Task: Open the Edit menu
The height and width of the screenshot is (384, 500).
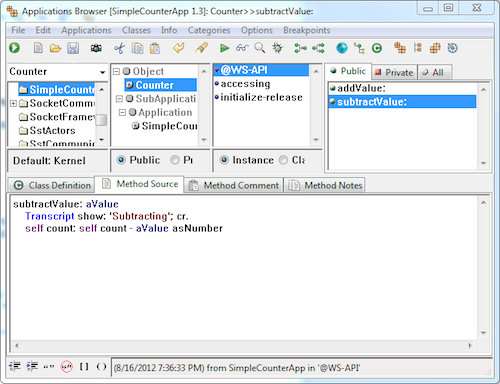Action: click(x=43, y=30)
